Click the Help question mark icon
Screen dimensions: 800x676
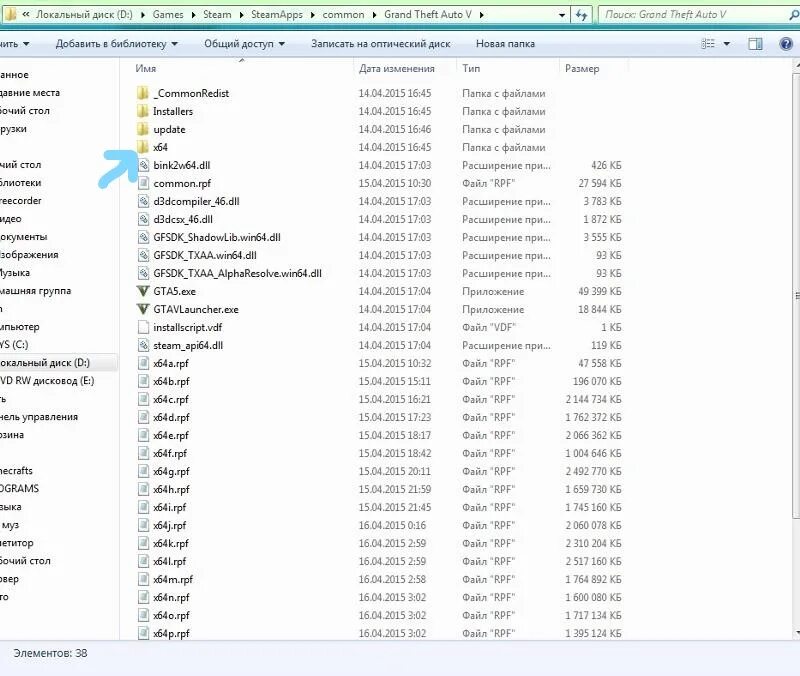click(x=786, y=44)
